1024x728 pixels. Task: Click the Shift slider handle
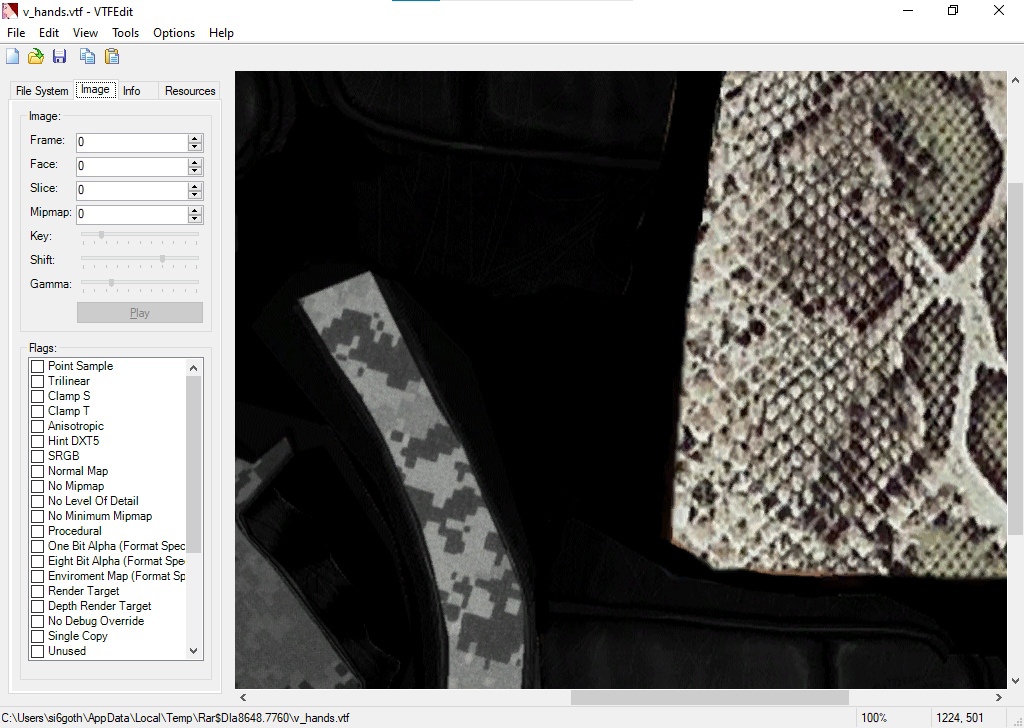163,259
